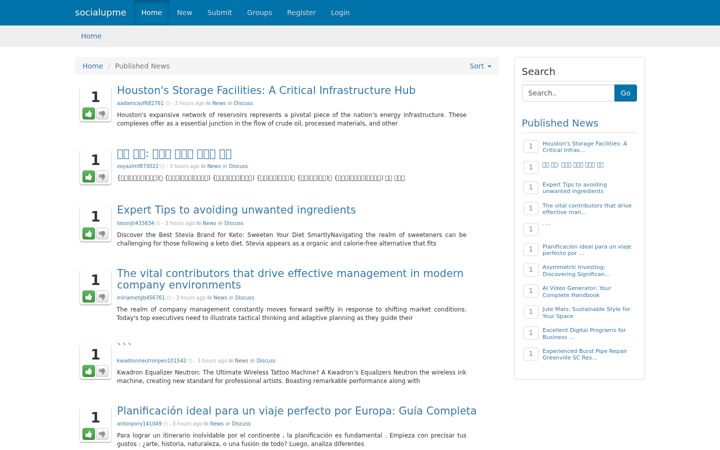Viewport: 720px width, 450px height.
Task: Click the socialupme site logo
Action: (x=101, y=12)
